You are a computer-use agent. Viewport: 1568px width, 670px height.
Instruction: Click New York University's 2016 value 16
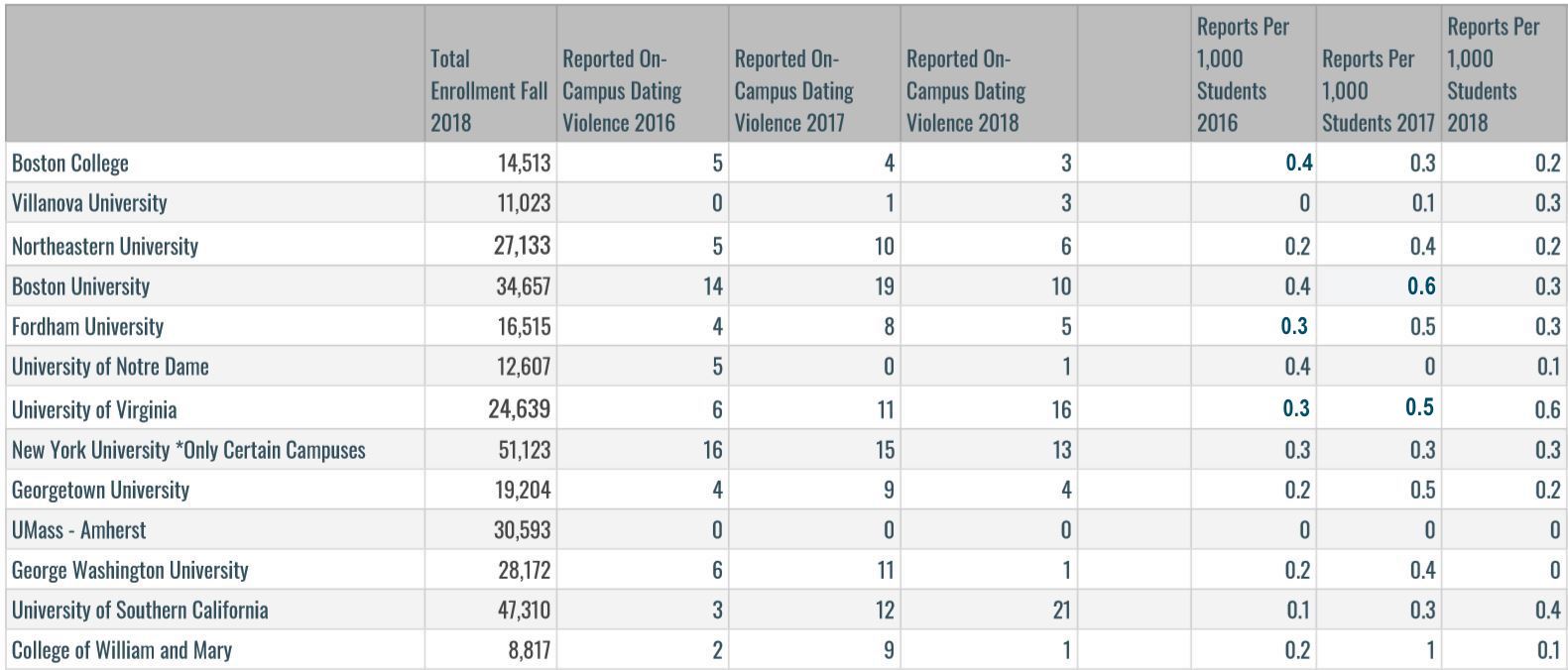(x=712, y=450)
